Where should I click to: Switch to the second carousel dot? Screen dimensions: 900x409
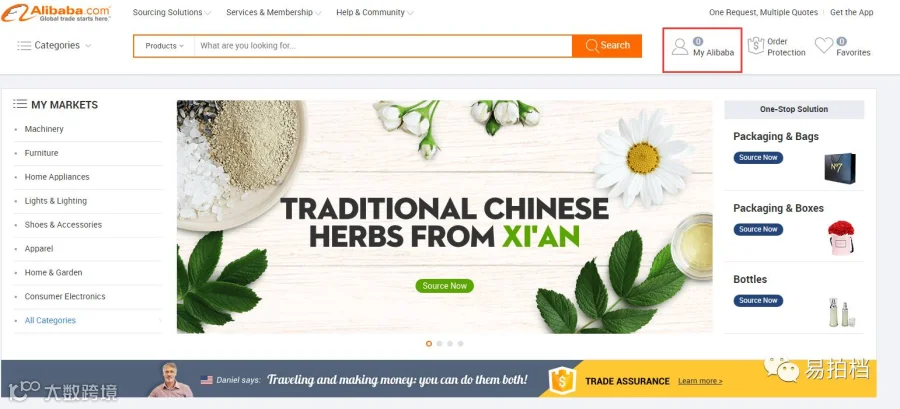(439, 344)
